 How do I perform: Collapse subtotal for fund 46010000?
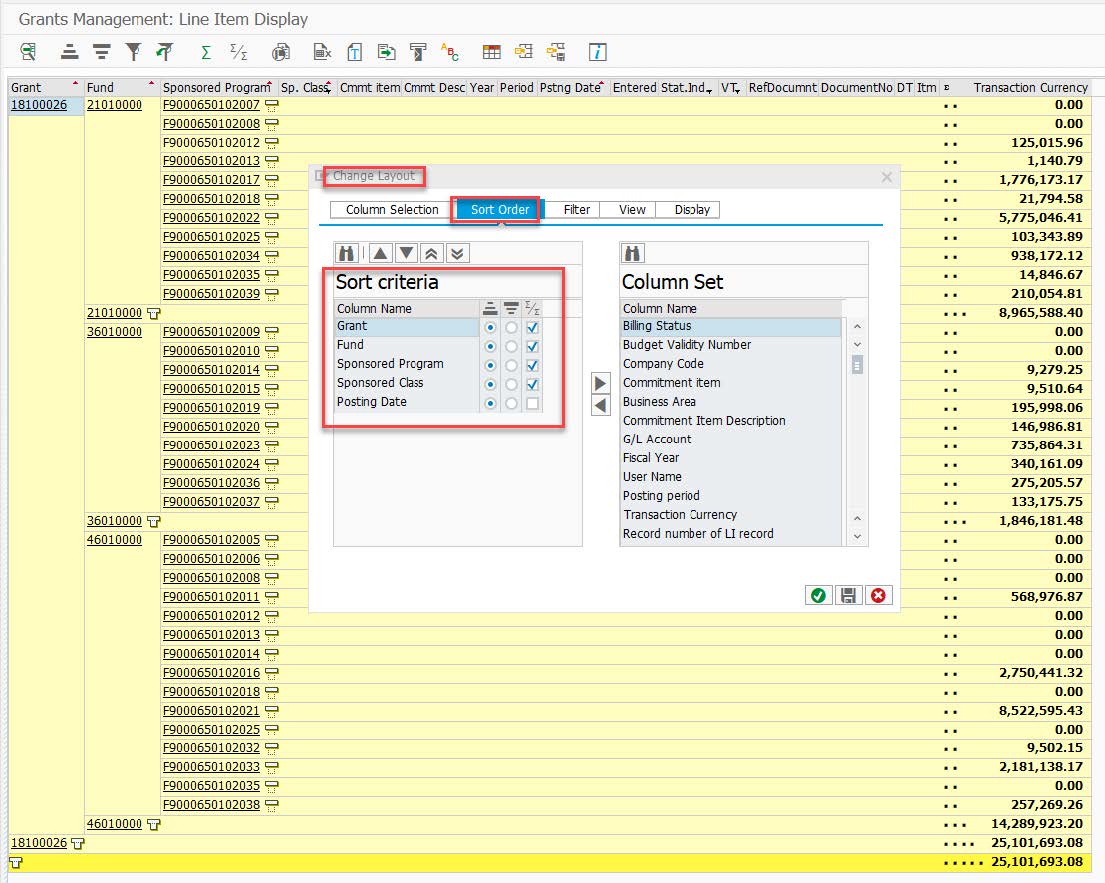(x=154, y=825)
